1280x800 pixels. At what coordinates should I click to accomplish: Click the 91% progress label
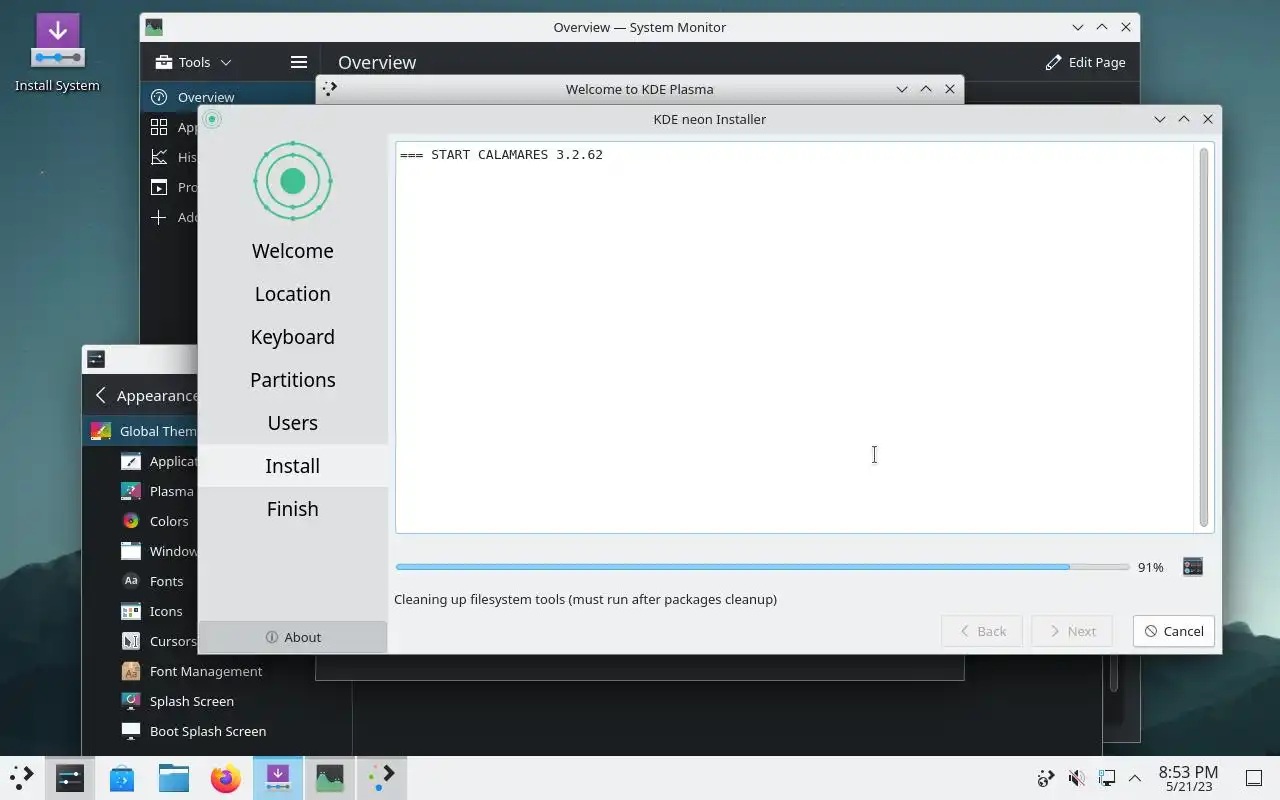1150,567
